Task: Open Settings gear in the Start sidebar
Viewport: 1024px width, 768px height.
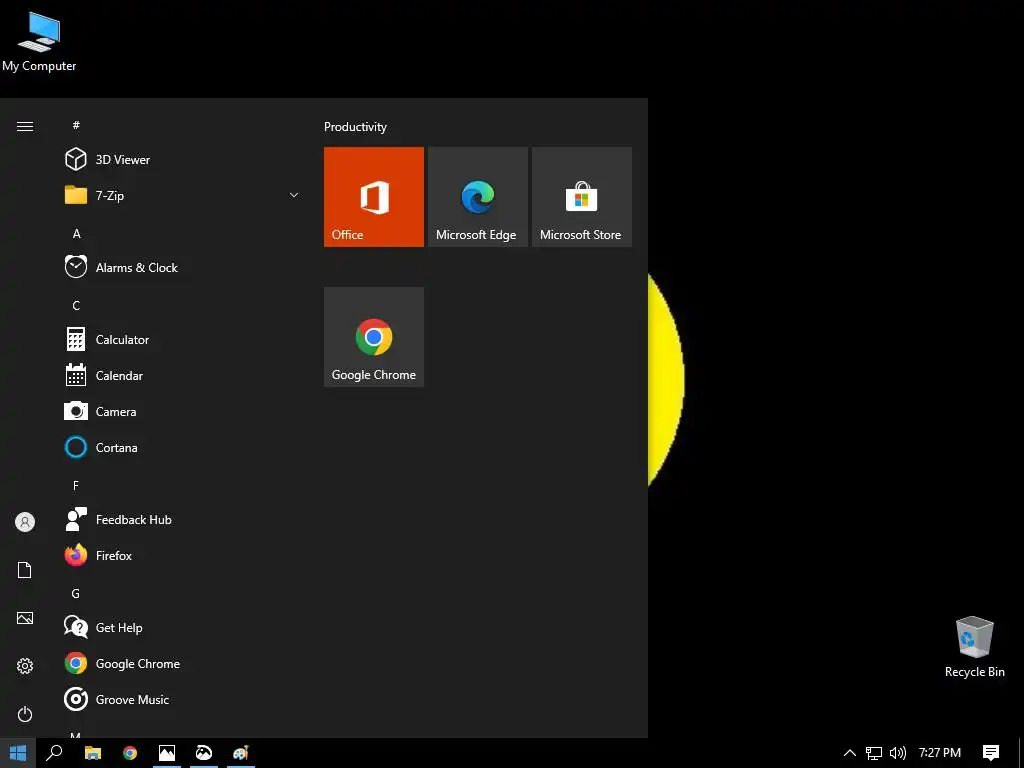Action: click(x=25, y=666)
